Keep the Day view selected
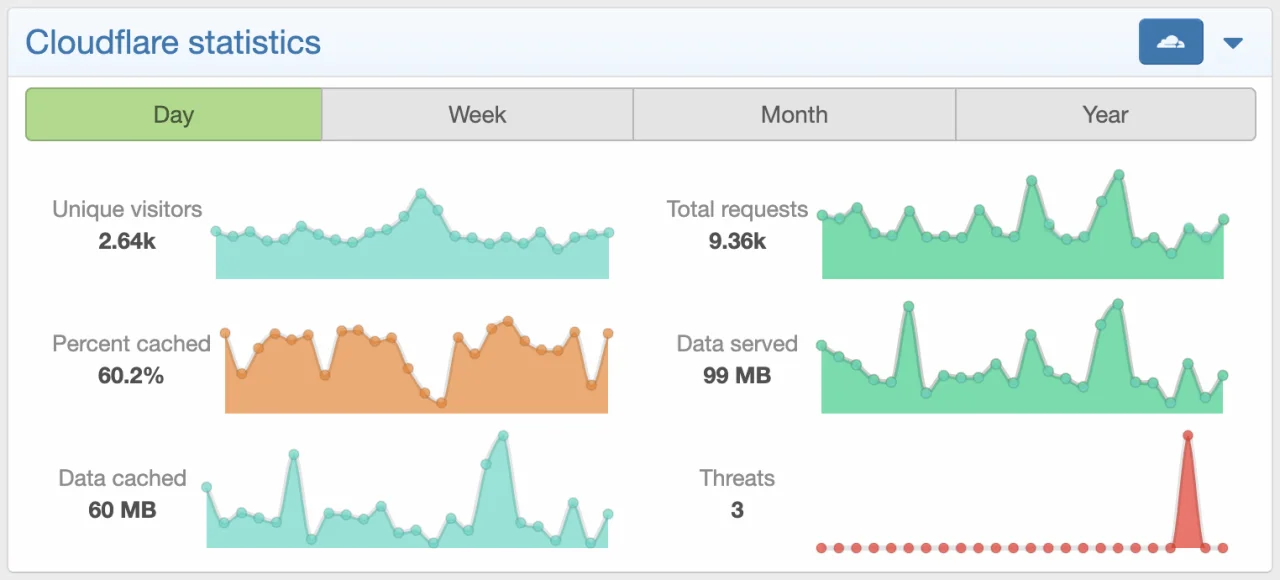Viewport: 1280px width, 580px height. [173, 114]
